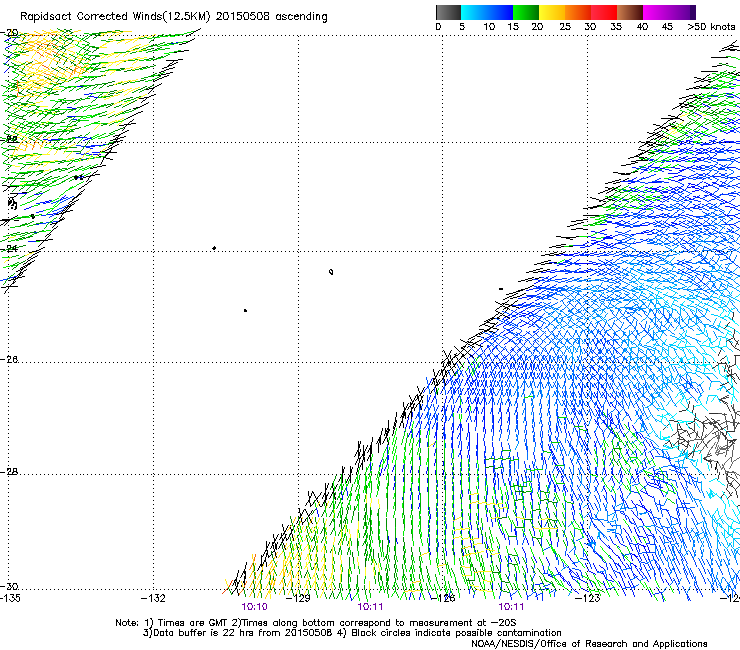Click the note 'Times are GMT'
The image size is (740, 650).
tap(192, 623)
